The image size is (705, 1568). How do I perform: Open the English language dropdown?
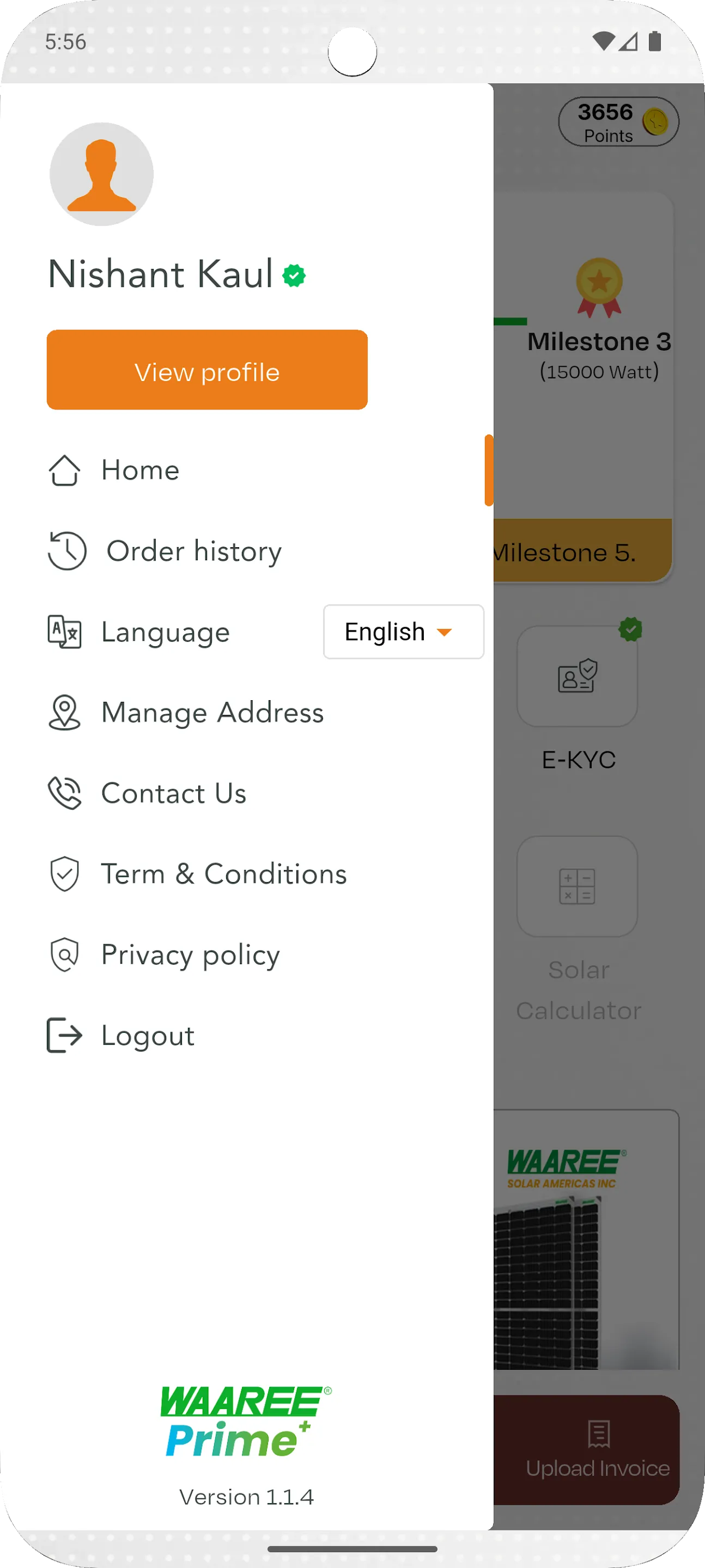[403, 632]
